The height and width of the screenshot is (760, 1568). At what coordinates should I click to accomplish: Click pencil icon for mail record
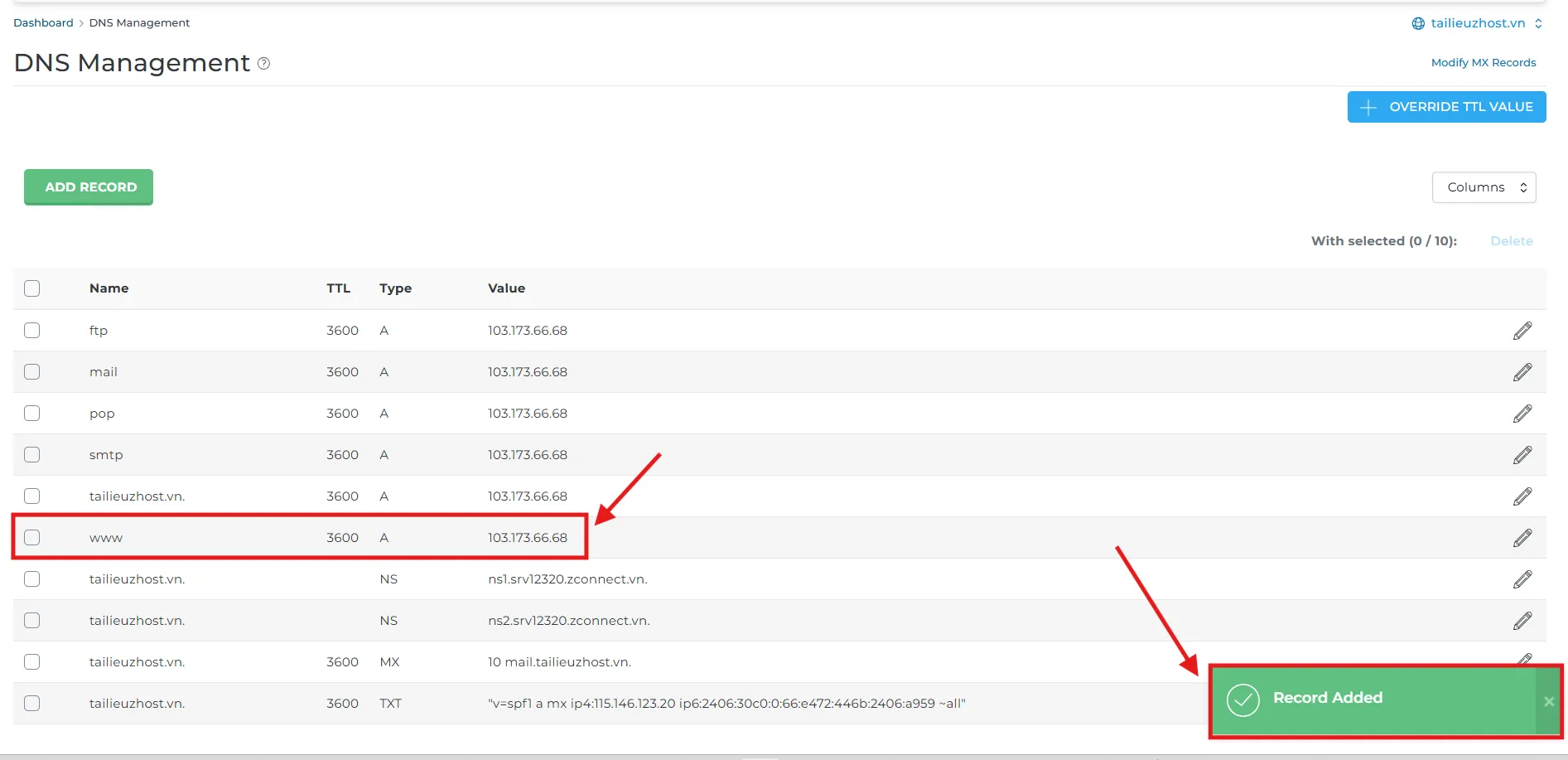(1522, 372)
